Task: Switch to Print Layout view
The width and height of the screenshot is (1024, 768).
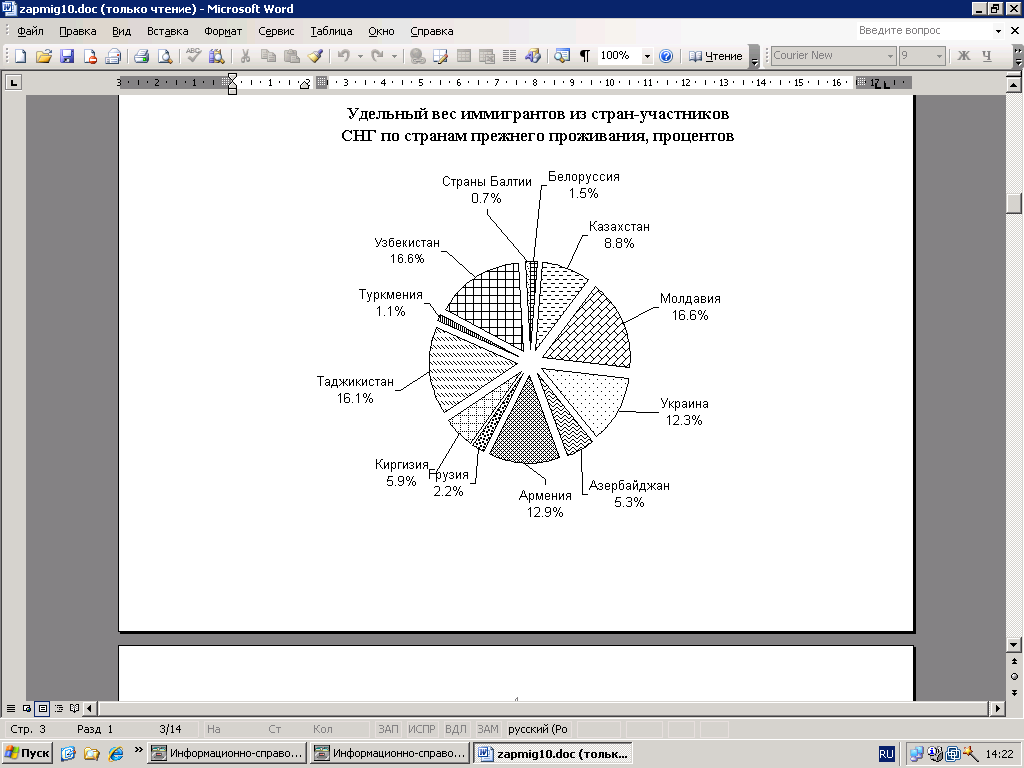Action: pos(42,709)
